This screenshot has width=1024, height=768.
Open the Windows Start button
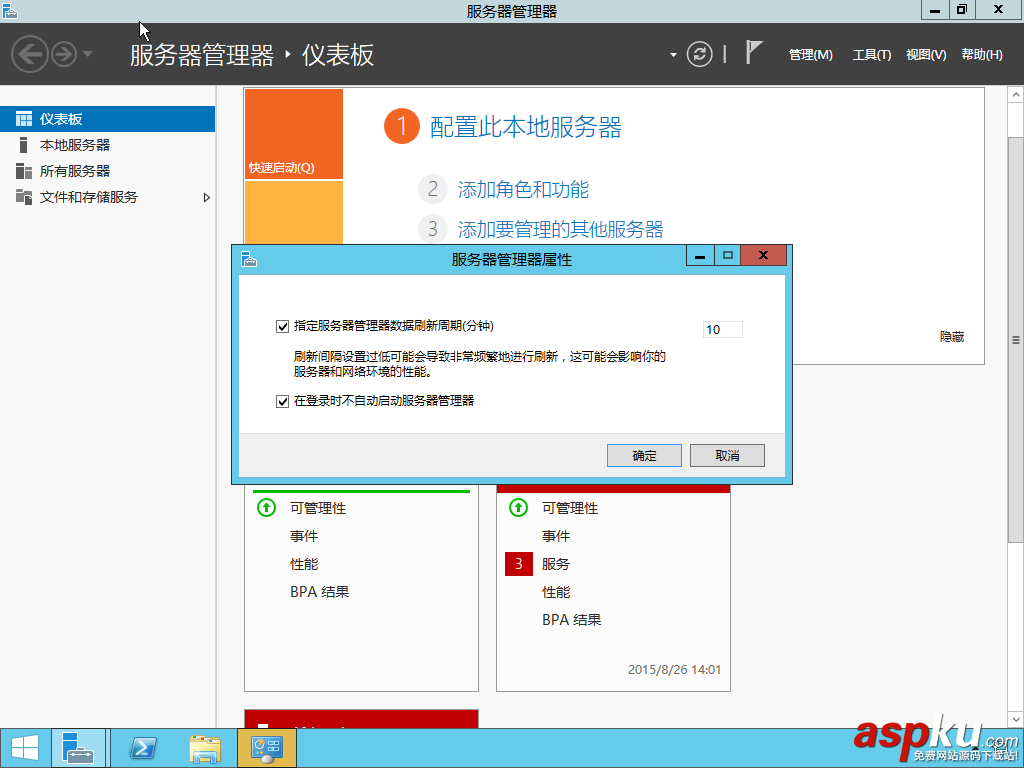point(25,748)
